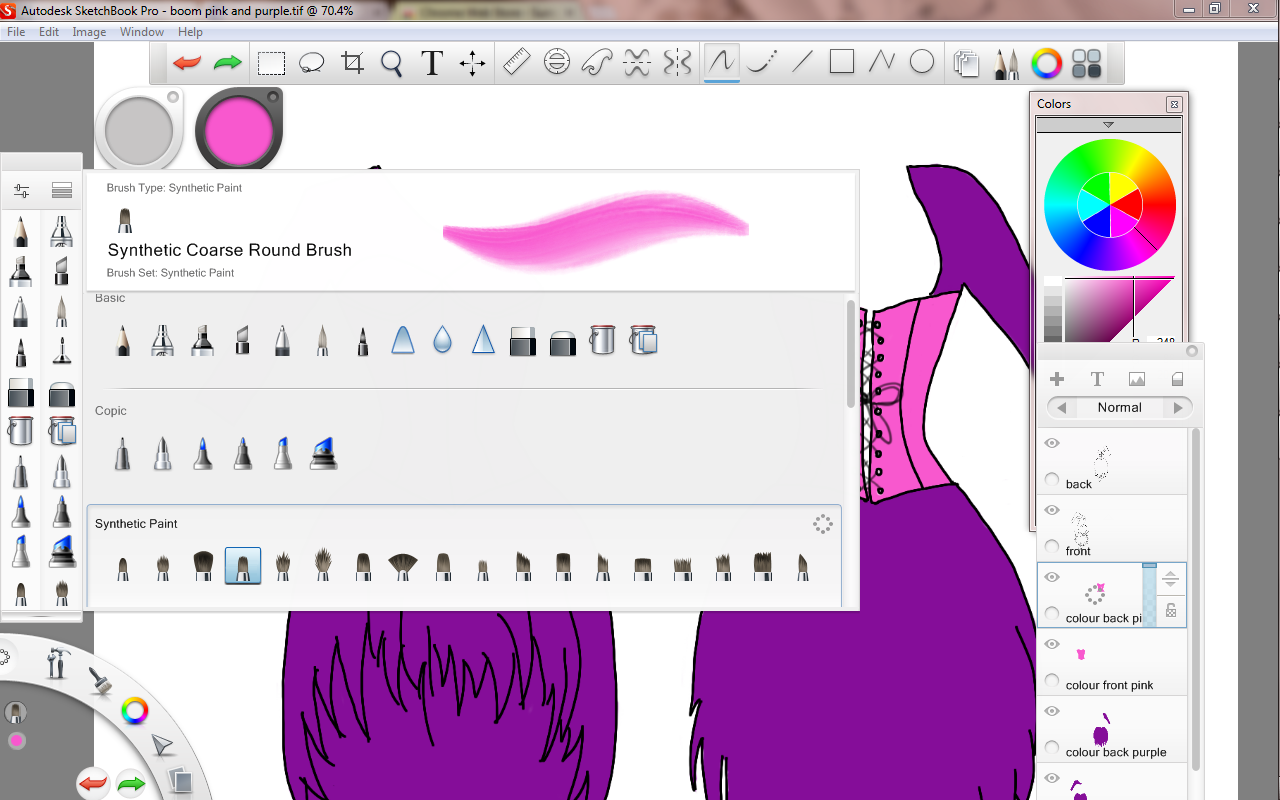
Task: Open the Synthetic Paint brush set options
Action: 822,524
